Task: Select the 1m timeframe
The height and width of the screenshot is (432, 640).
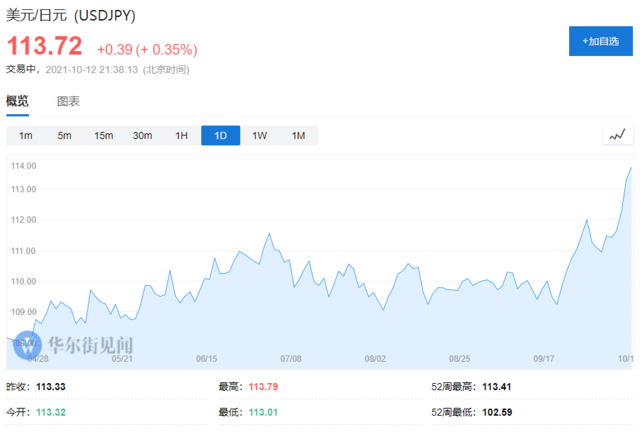Action: (26, 136)
